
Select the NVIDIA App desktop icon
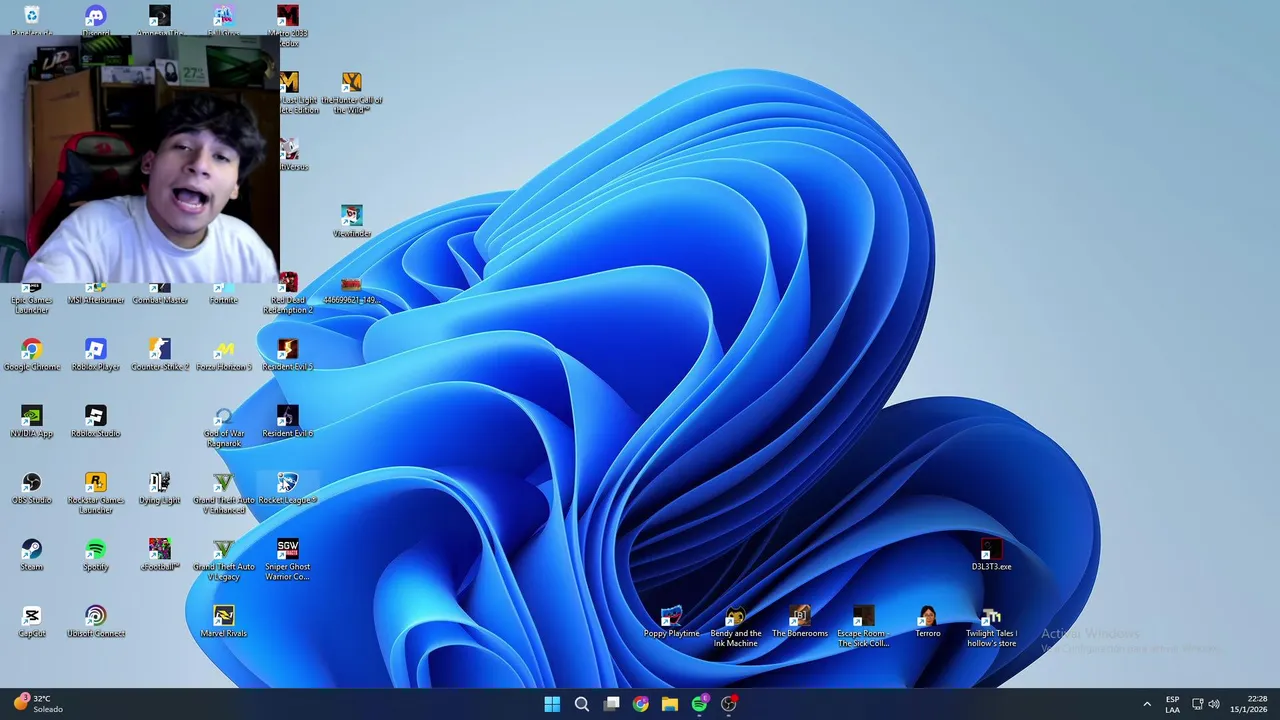[32, 421]
